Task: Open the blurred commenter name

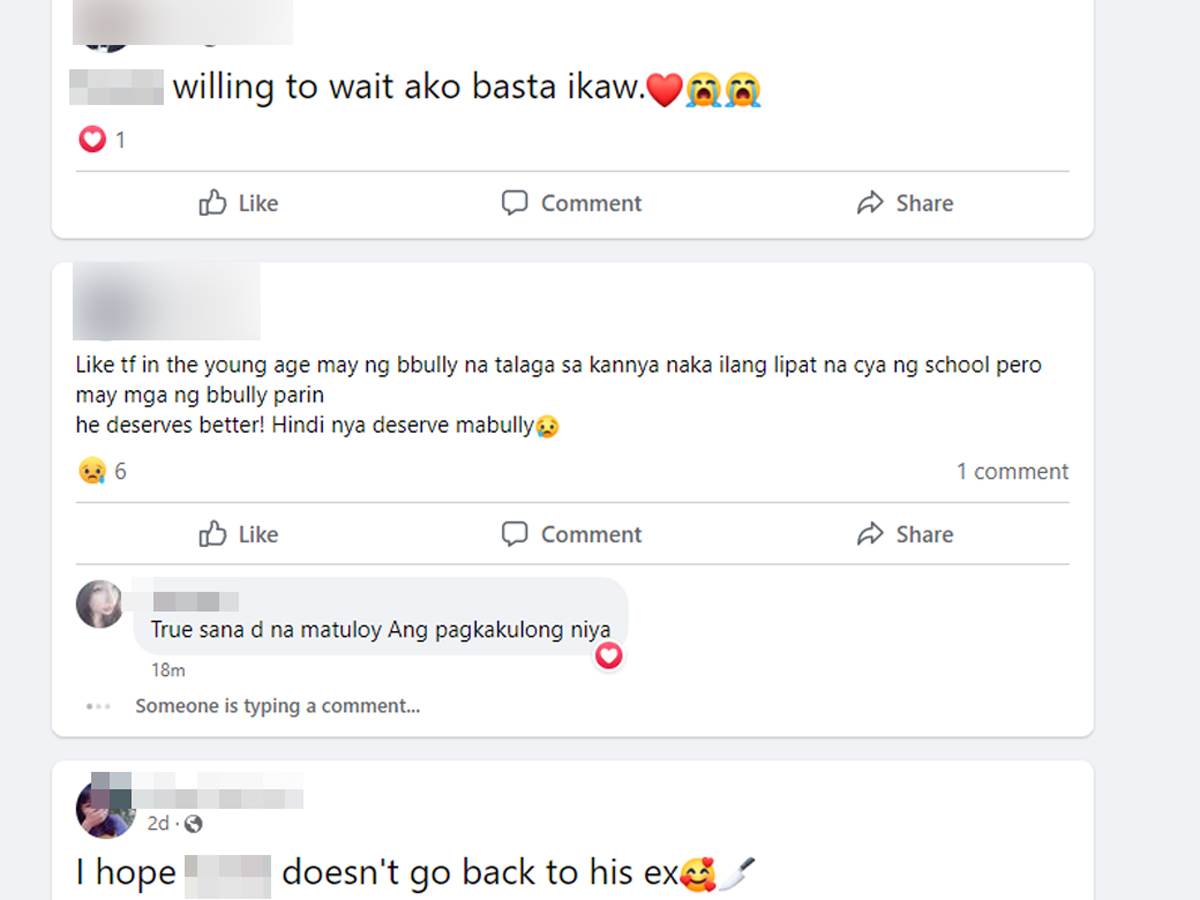Action: (195, 601)
